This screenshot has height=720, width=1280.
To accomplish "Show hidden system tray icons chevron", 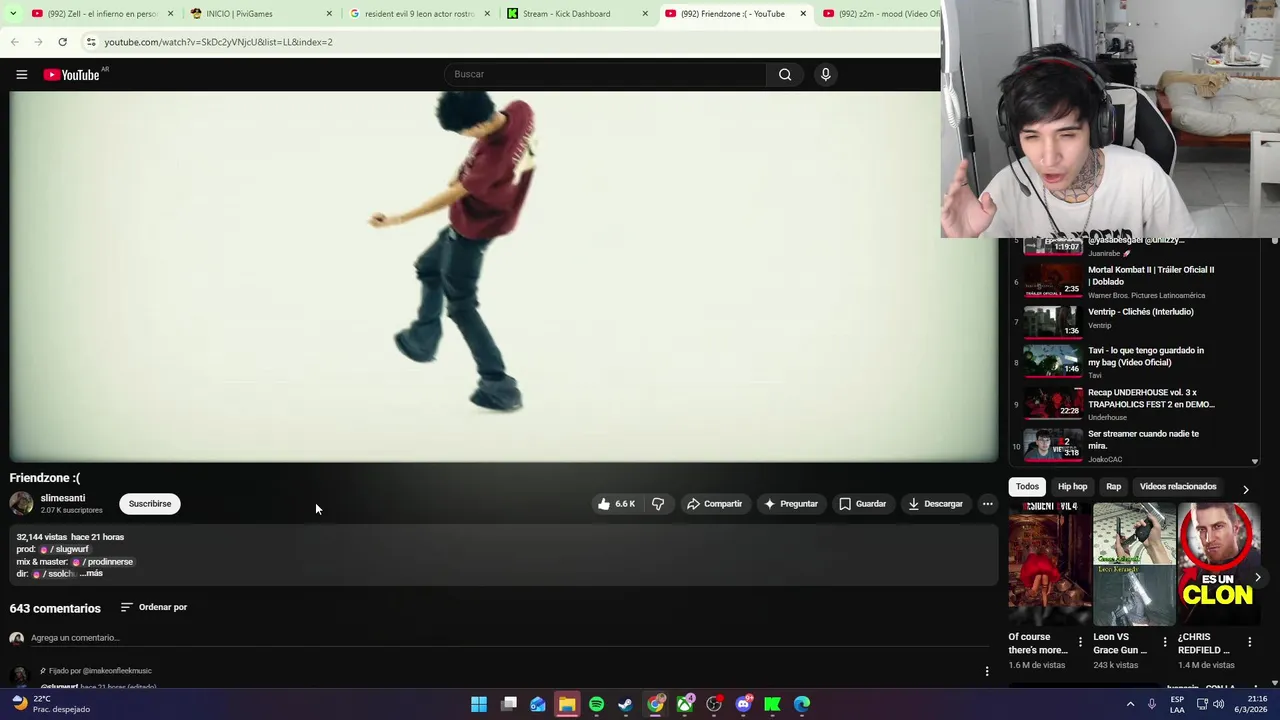I will 1131,704.
